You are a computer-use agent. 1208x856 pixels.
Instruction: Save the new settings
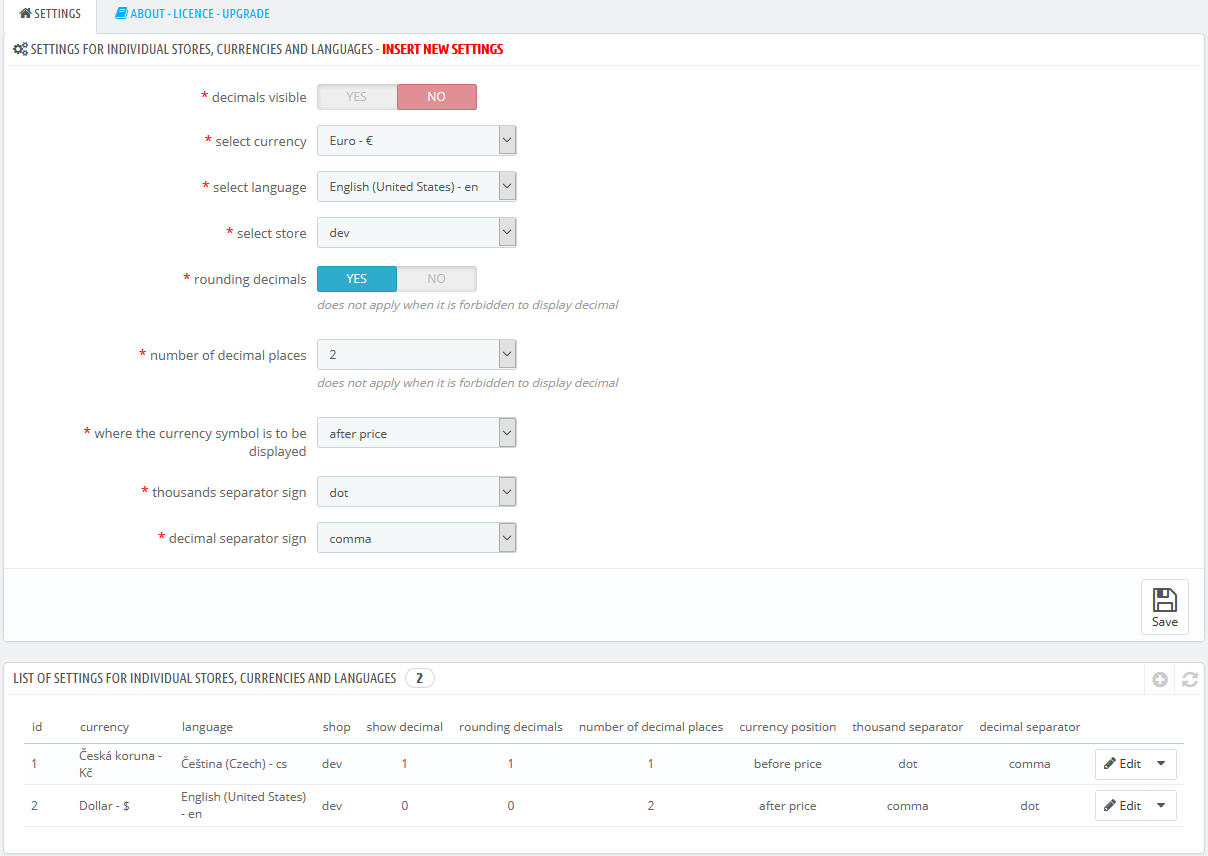point(1165,607)
